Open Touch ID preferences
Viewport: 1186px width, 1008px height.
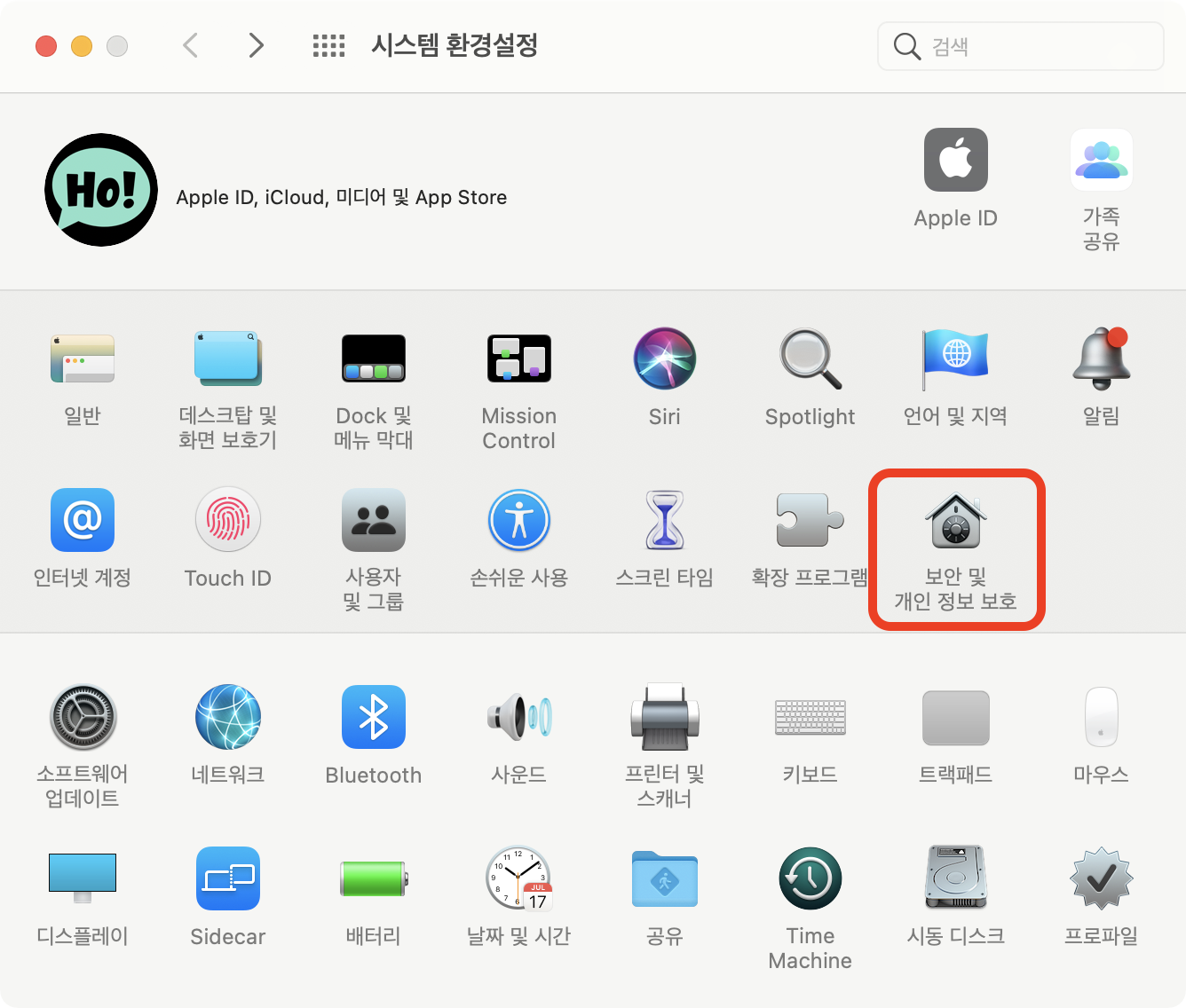click(228, 520)
